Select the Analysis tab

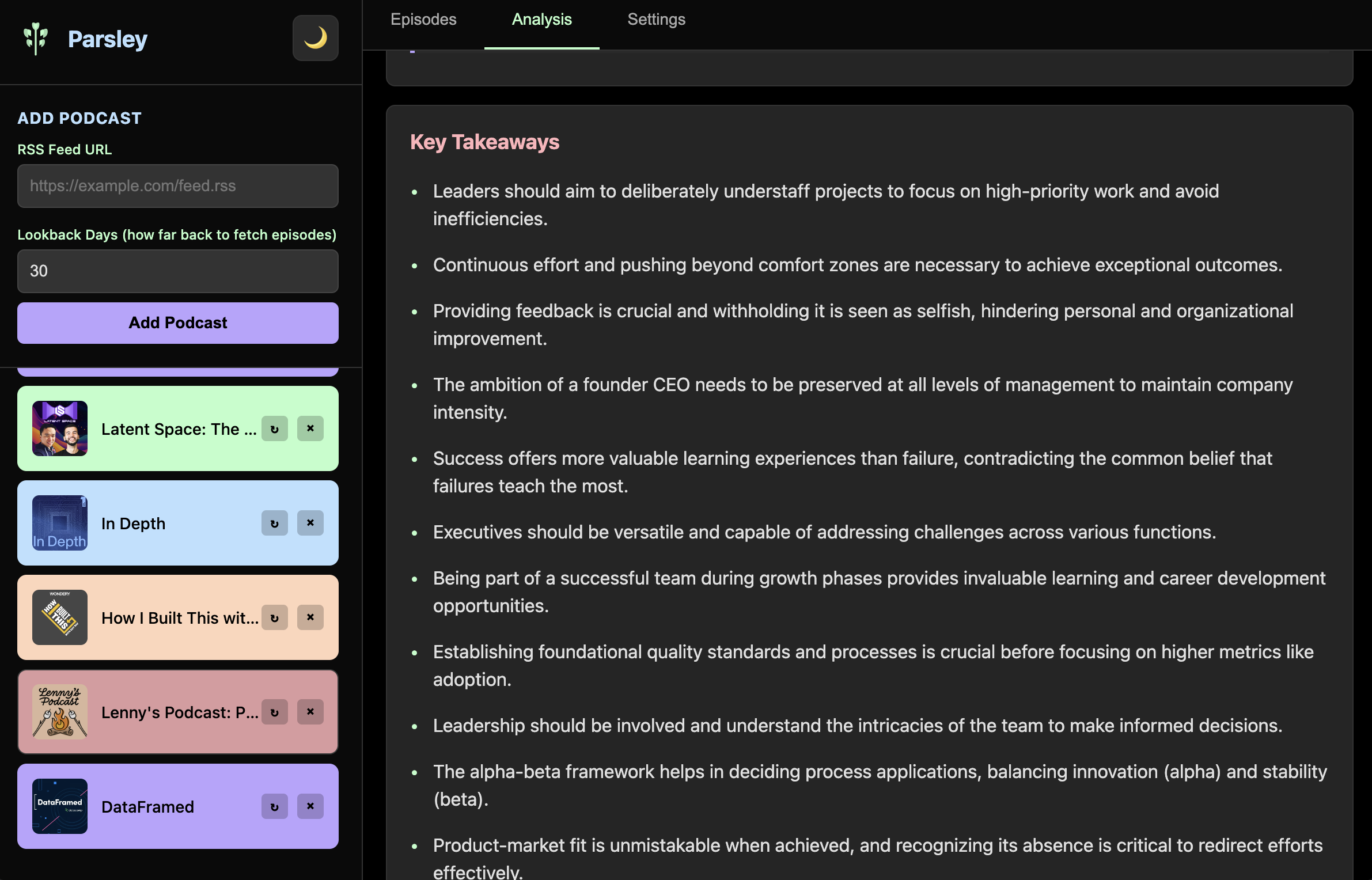tap(541, 20)
